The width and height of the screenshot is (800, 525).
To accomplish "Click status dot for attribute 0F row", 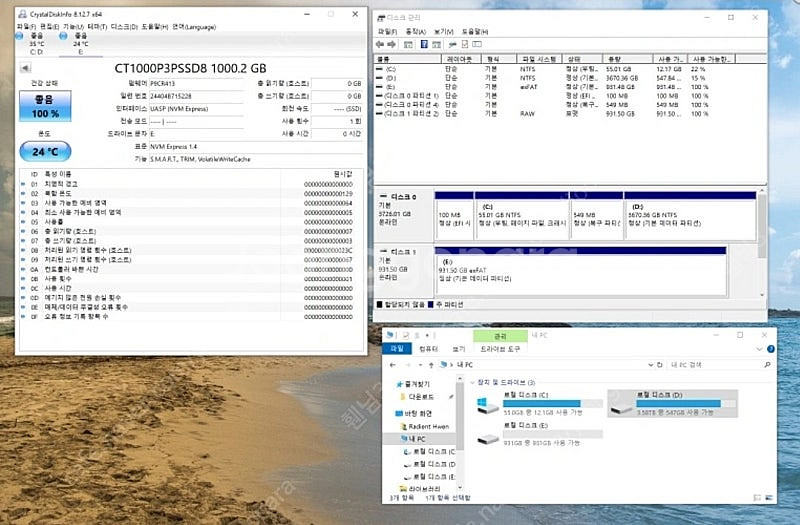I will point(23,317).
